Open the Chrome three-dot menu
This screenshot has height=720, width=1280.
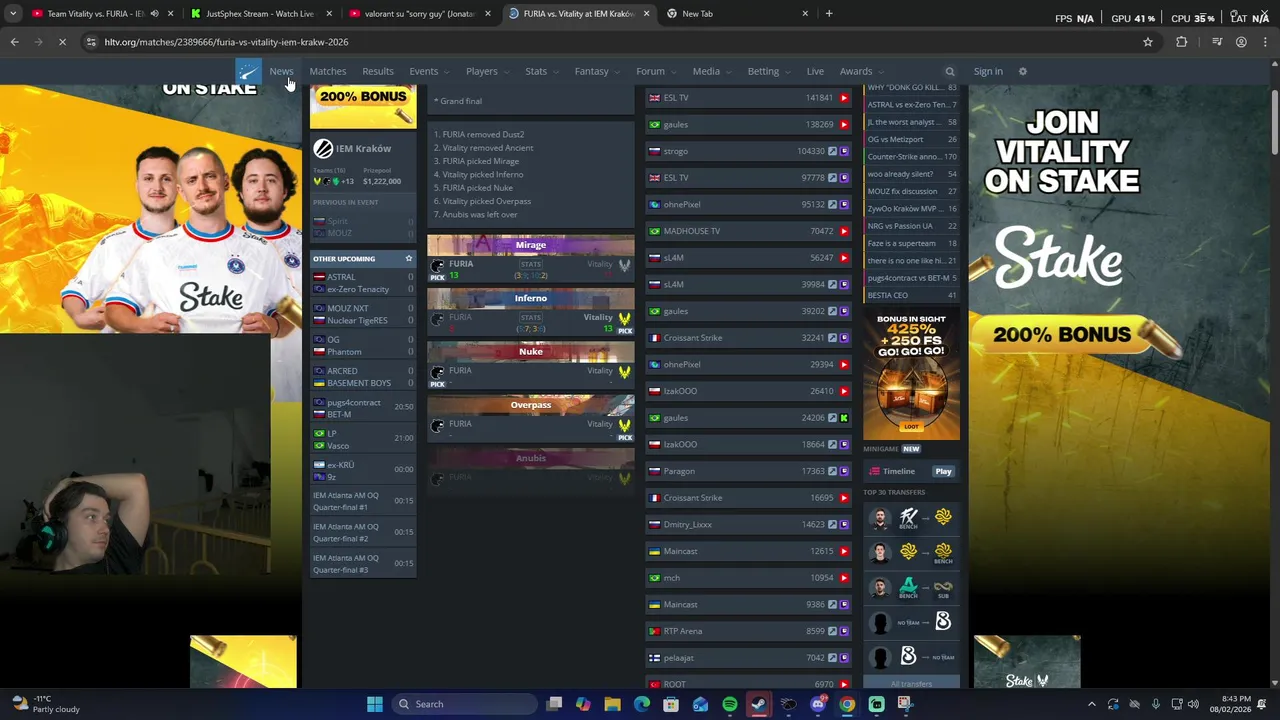[1265, 42]
